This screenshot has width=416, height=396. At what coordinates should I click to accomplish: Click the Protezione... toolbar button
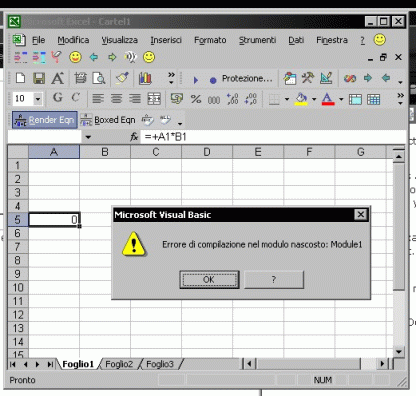(247, 79)
